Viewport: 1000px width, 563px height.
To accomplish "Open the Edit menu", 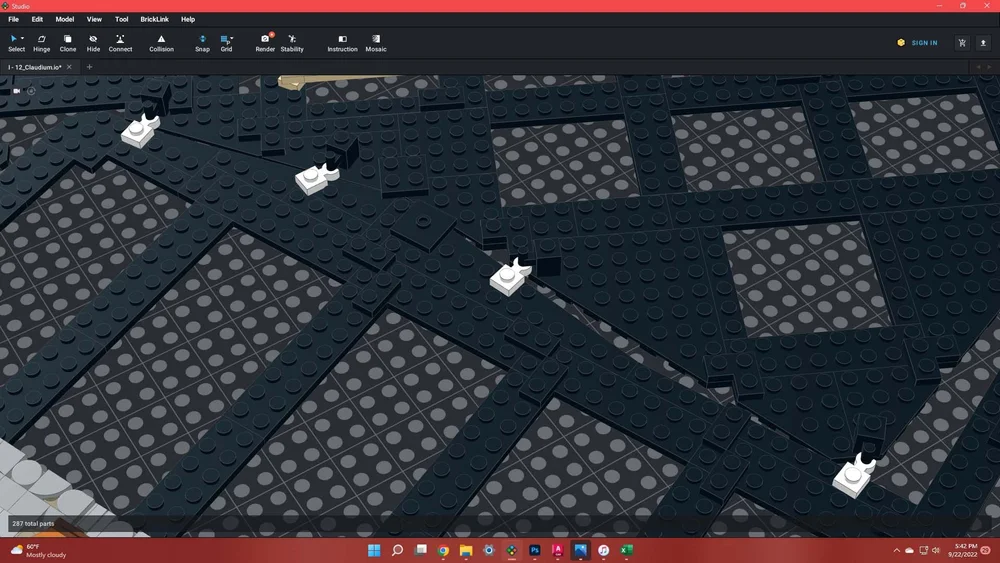I will coord(37,19).
